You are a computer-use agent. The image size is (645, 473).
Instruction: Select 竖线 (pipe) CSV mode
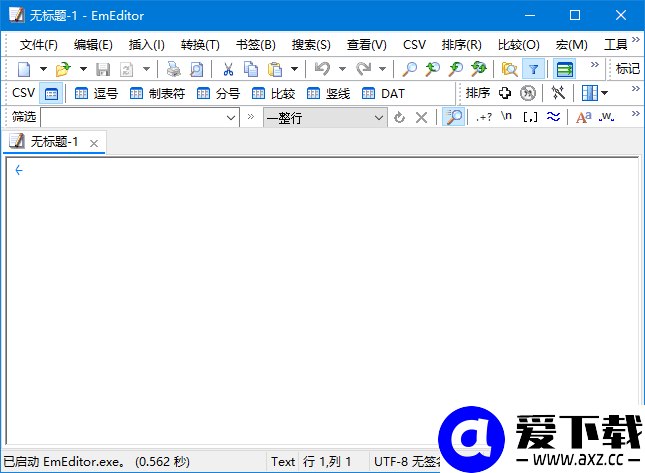click(x=329, y=94)
